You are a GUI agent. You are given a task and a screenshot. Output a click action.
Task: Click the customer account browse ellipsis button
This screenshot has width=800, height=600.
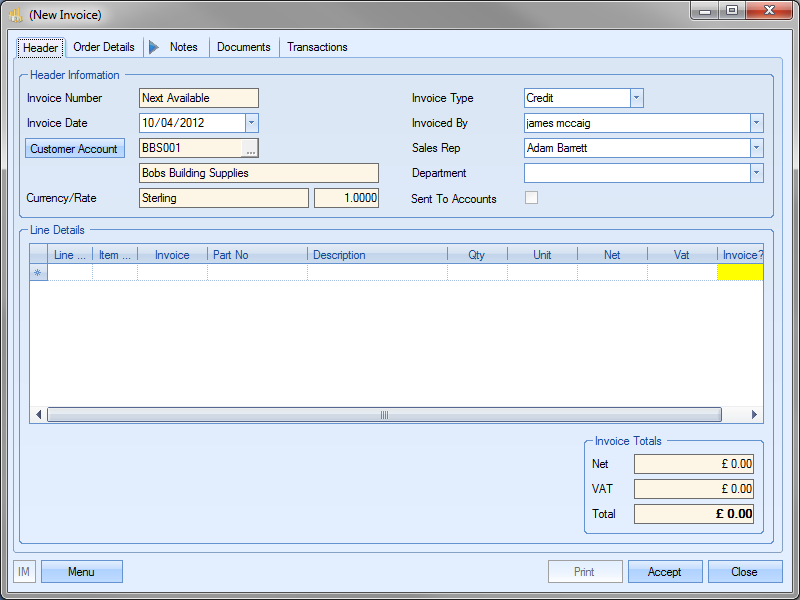pos(250,149)
